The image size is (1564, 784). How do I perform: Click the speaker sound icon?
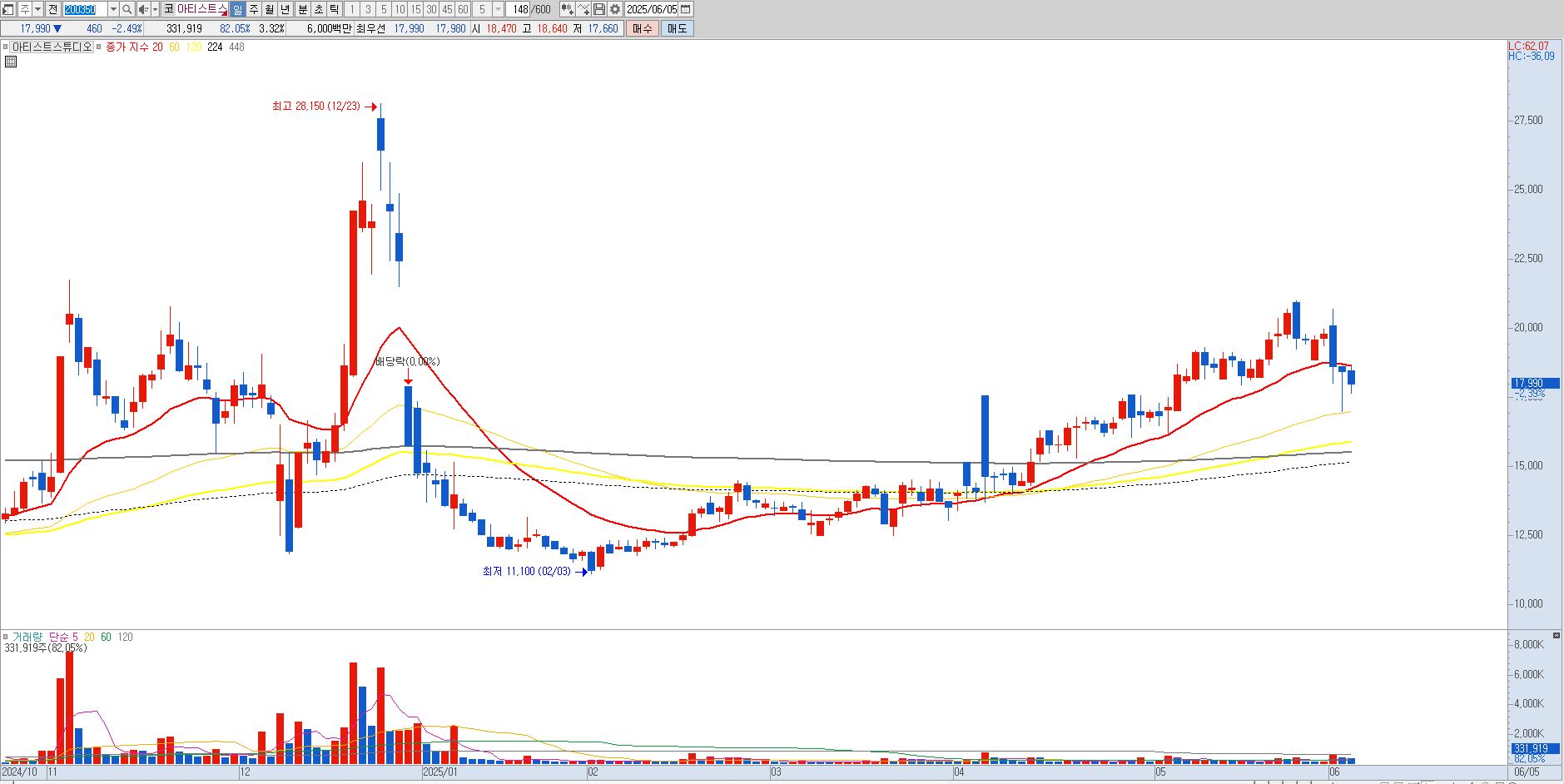point(143,9)
